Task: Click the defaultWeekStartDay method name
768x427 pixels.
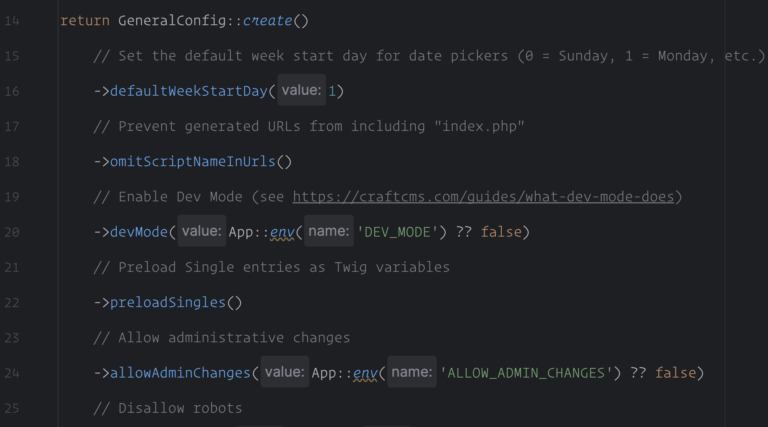Action: click(189, 92)
